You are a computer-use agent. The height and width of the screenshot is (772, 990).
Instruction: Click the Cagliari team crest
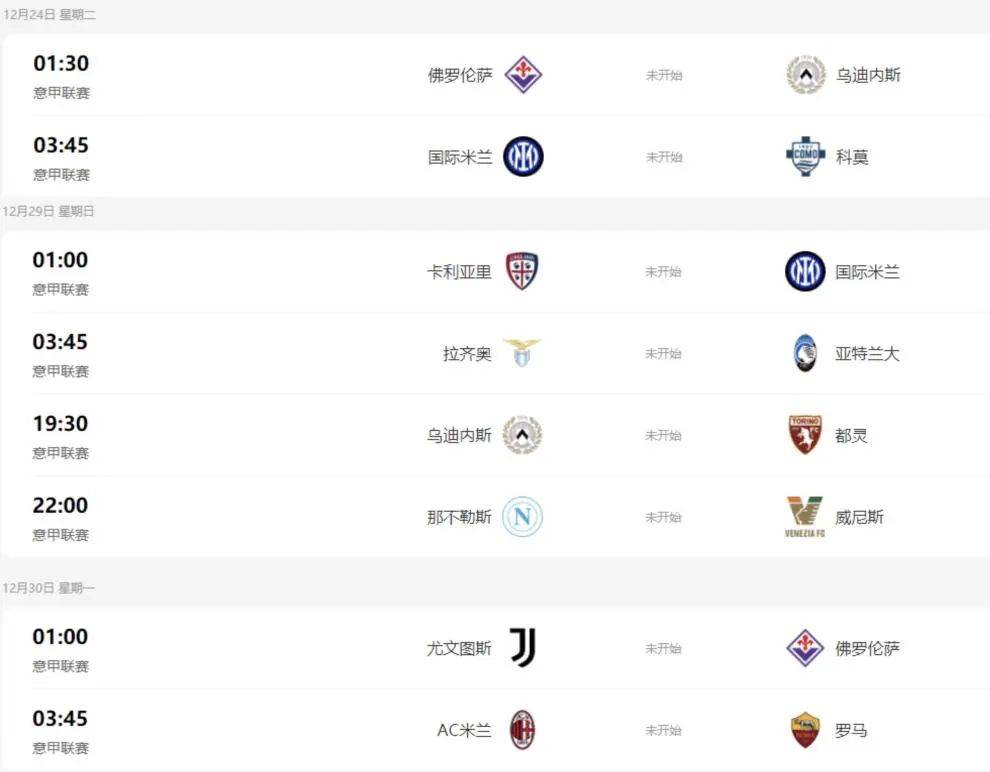(522, 271)
